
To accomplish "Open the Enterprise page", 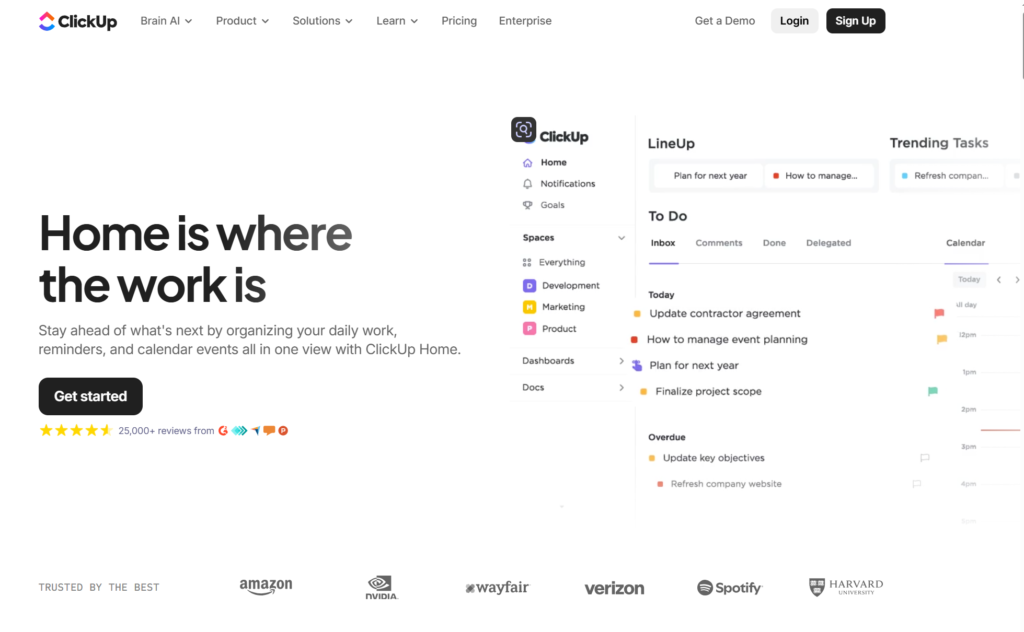I will pyautogui.click(x=525, y=21).
